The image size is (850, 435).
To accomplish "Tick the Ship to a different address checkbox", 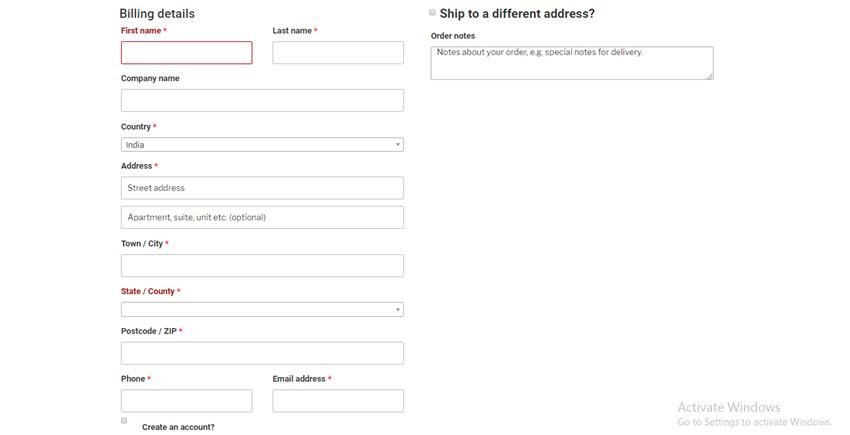I will coord(432,13).
